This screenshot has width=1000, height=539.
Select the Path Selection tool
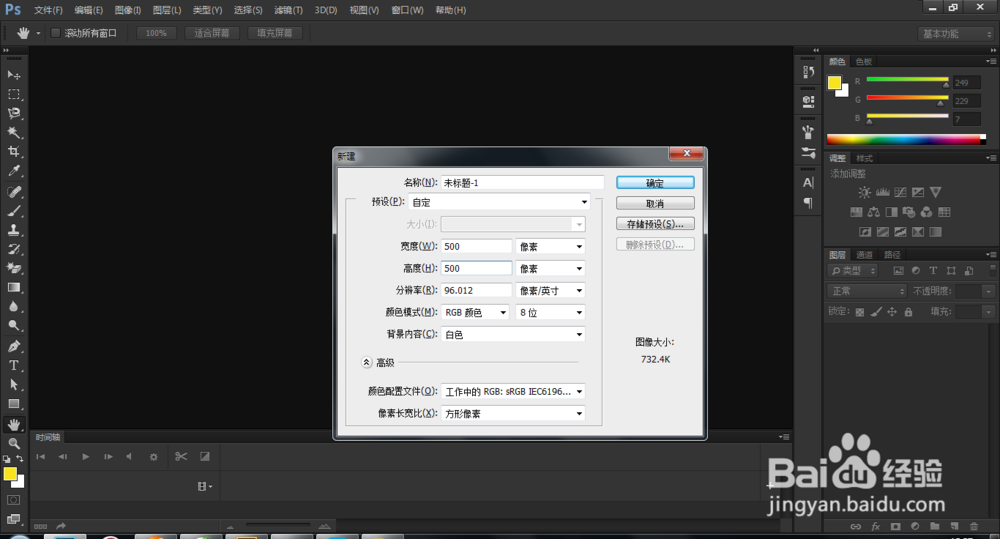pos(13,385)
